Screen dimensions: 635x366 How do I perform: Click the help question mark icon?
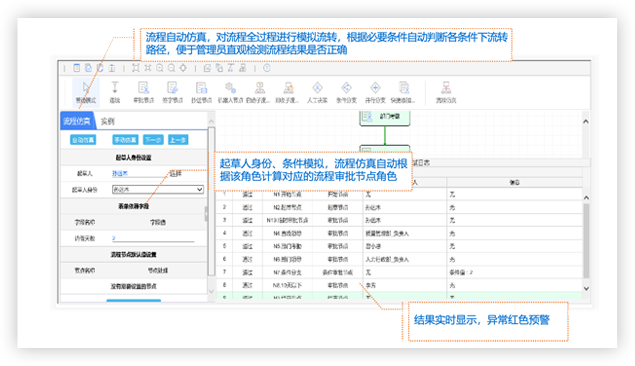266,68
